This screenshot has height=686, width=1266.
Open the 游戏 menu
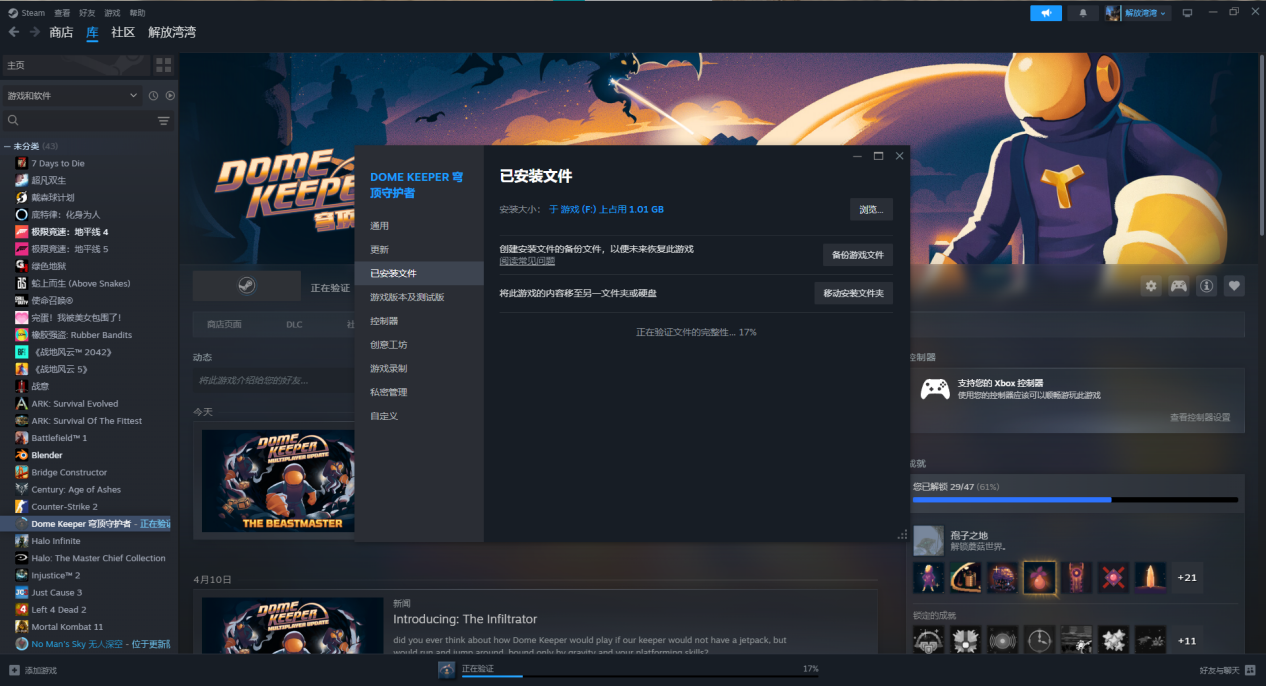point(112,13)
